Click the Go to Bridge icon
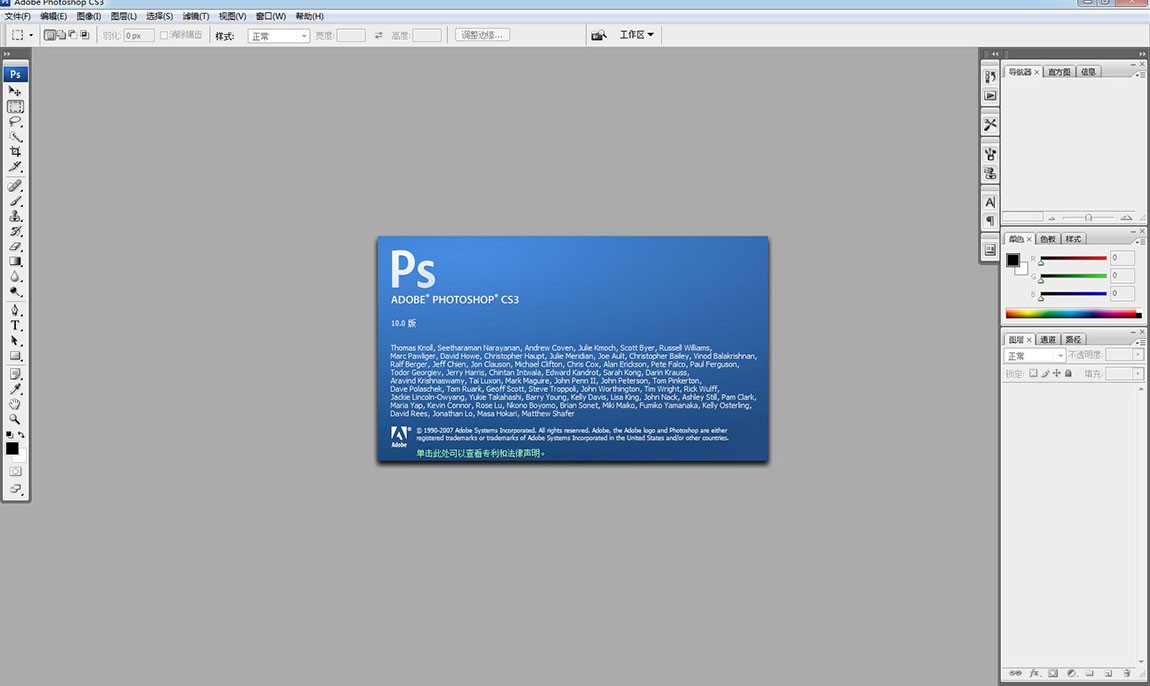 point(599,34)
